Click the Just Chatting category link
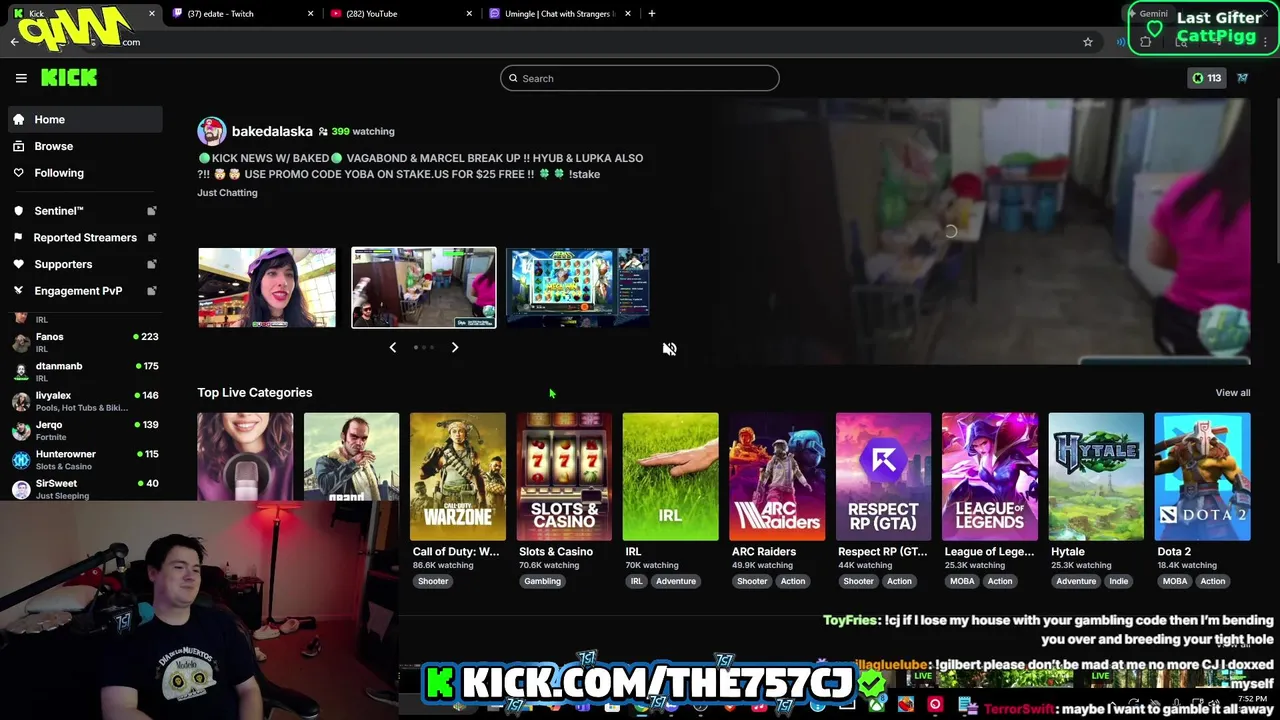 click(227, 192)
